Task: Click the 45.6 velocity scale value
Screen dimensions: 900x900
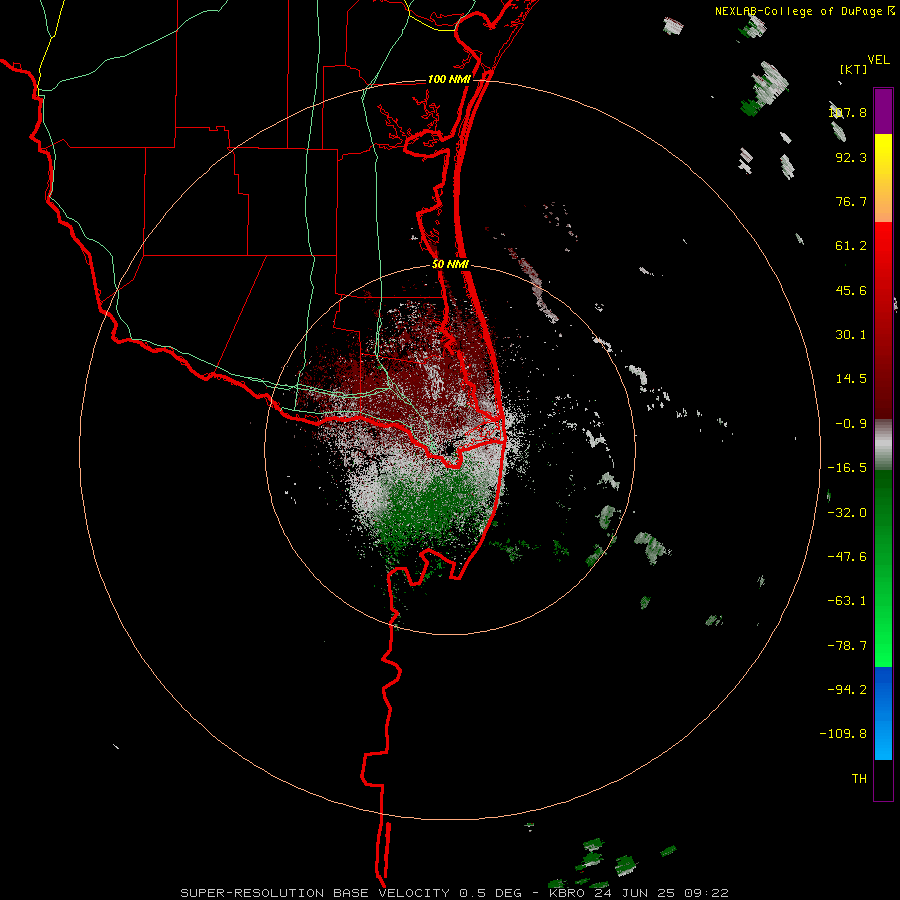Action: pos(851,290)
